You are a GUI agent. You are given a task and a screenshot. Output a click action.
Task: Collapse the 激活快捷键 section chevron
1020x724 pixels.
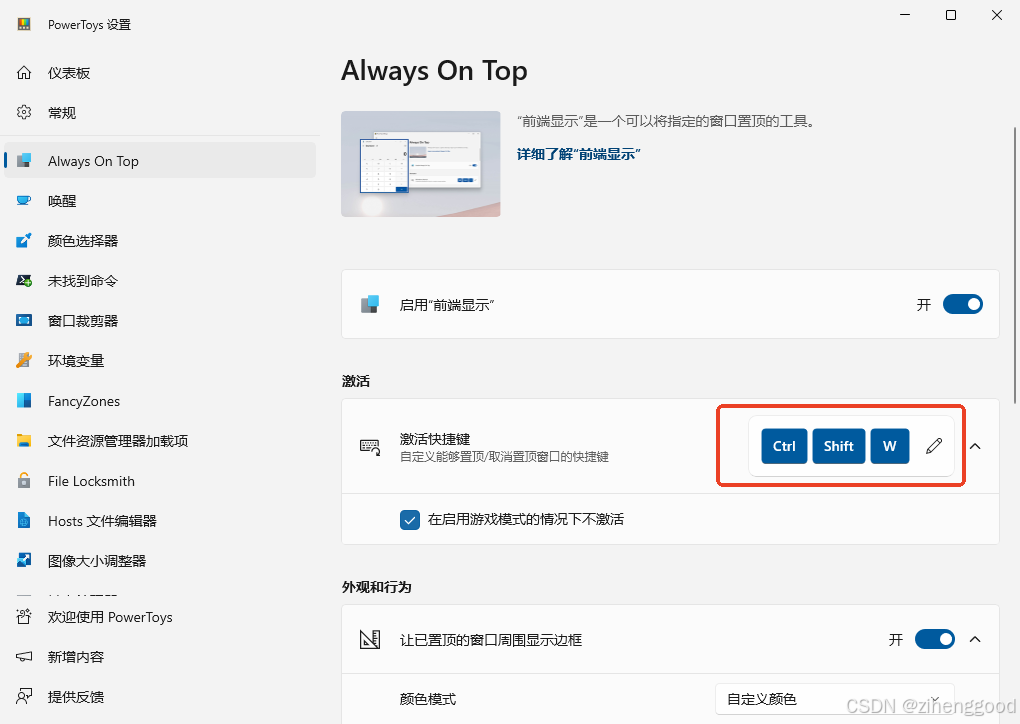point(975,446)
